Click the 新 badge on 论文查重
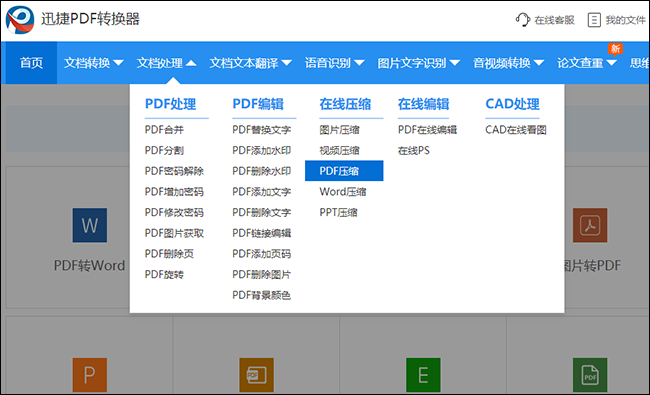The image size is (650, 395). pyautogui.click(x=615, y=49)
